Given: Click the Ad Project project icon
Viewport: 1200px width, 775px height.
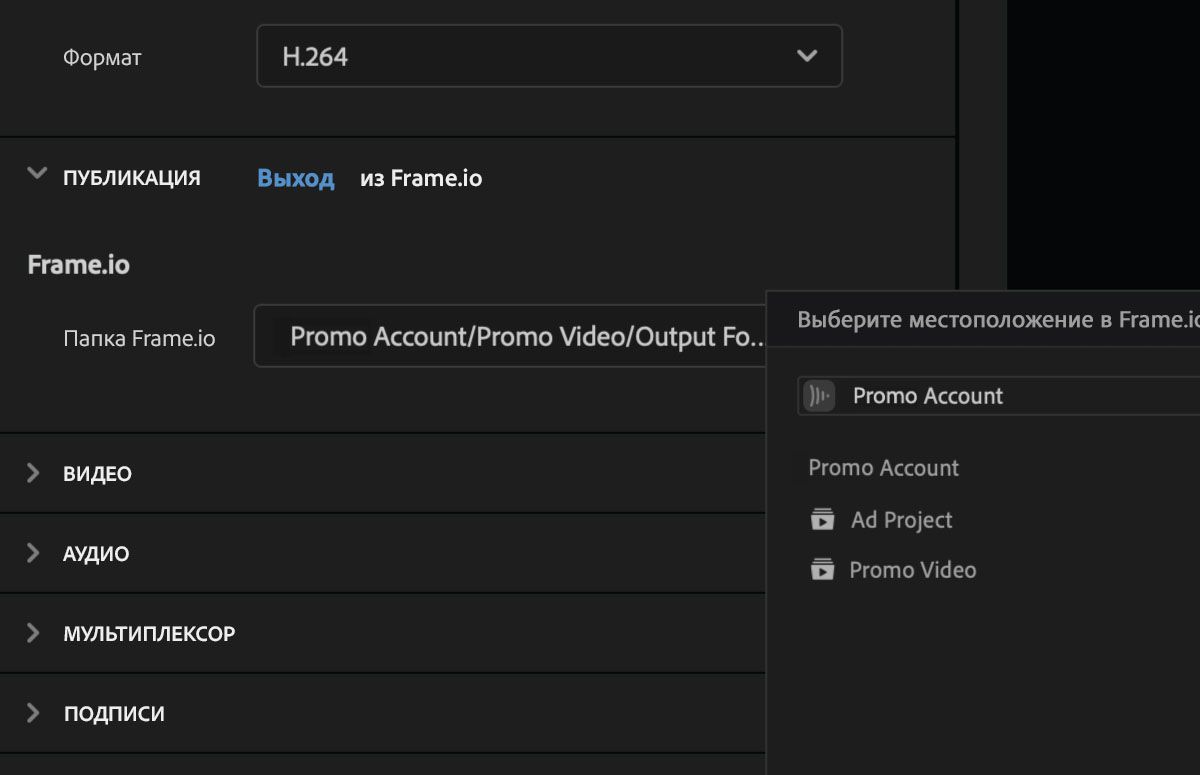Looking at the screenshot, I should tap(822, 520).
